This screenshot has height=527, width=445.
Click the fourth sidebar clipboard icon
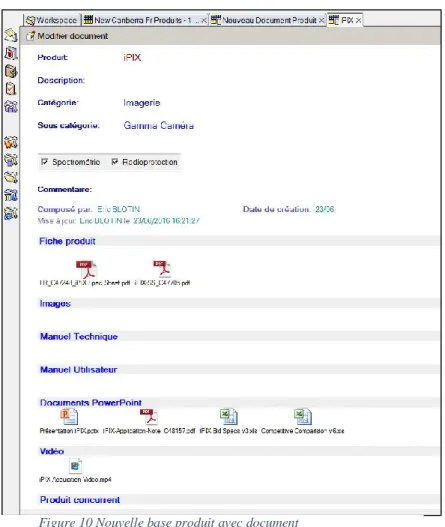(x=10, y=89)
